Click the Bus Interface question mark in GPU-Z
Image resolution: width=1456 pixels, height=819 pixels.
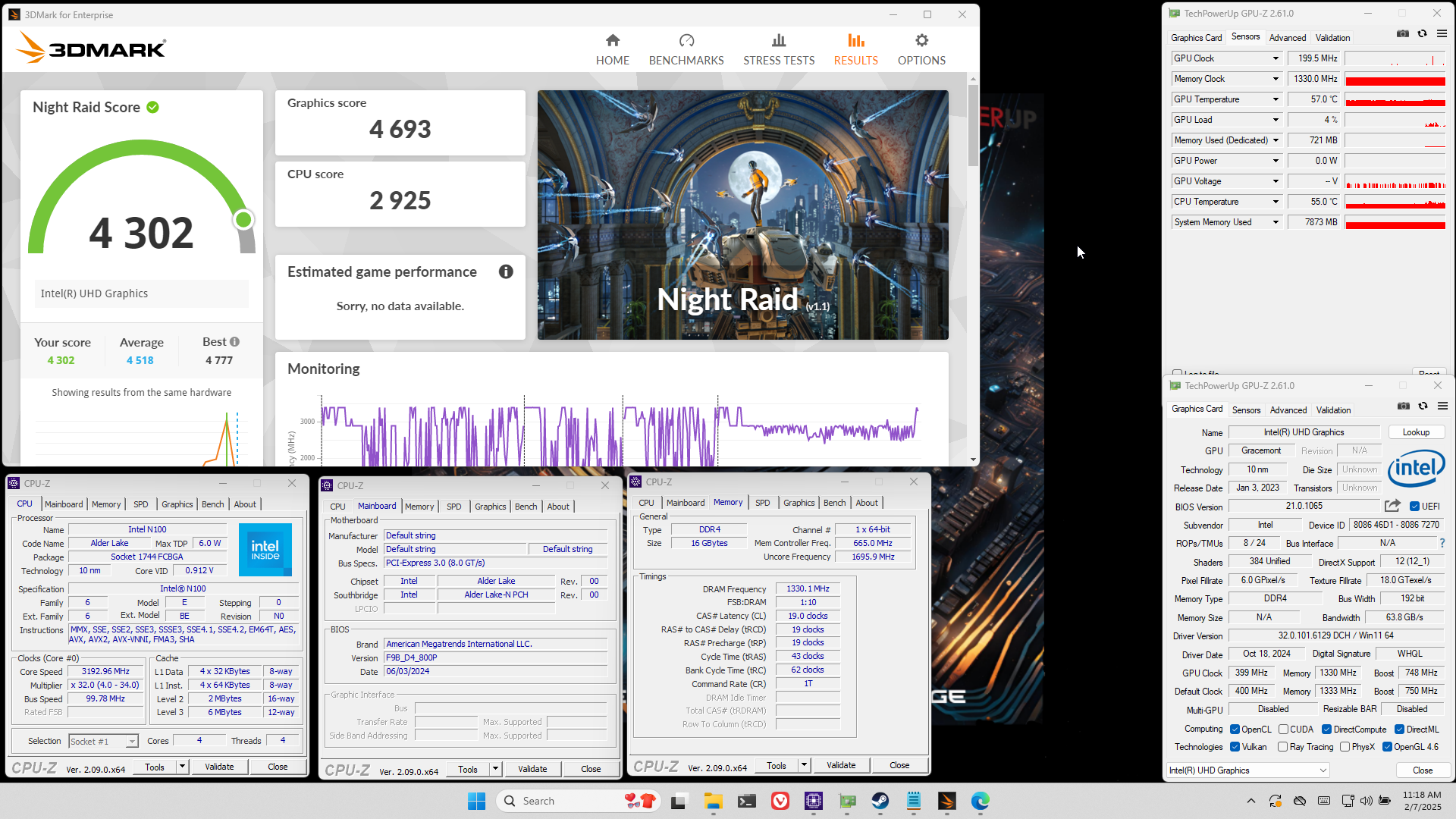pyautogui.click(x=1442, y=543)
